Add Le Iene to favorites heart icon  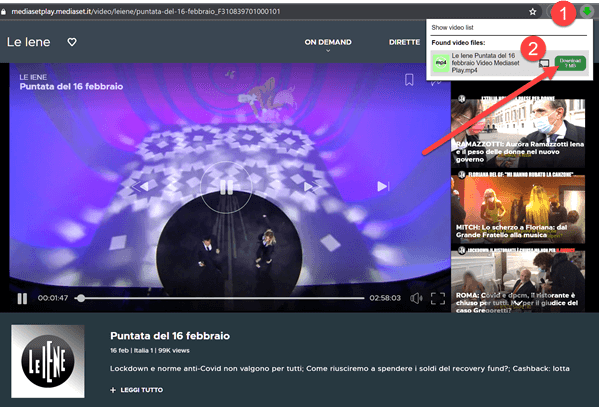(x=72, y=42)
